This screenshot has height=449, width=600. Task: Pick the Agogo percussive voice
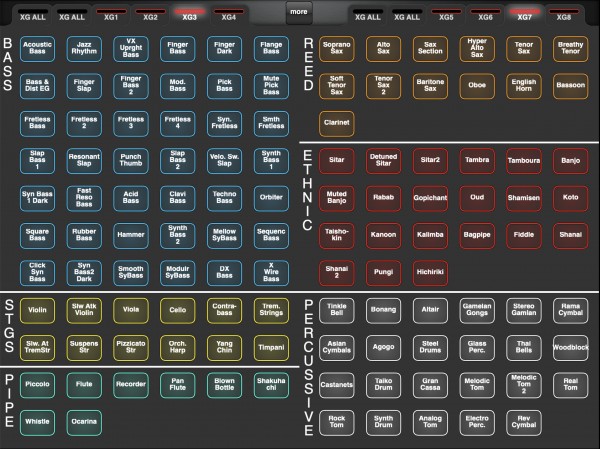point(383,348)
